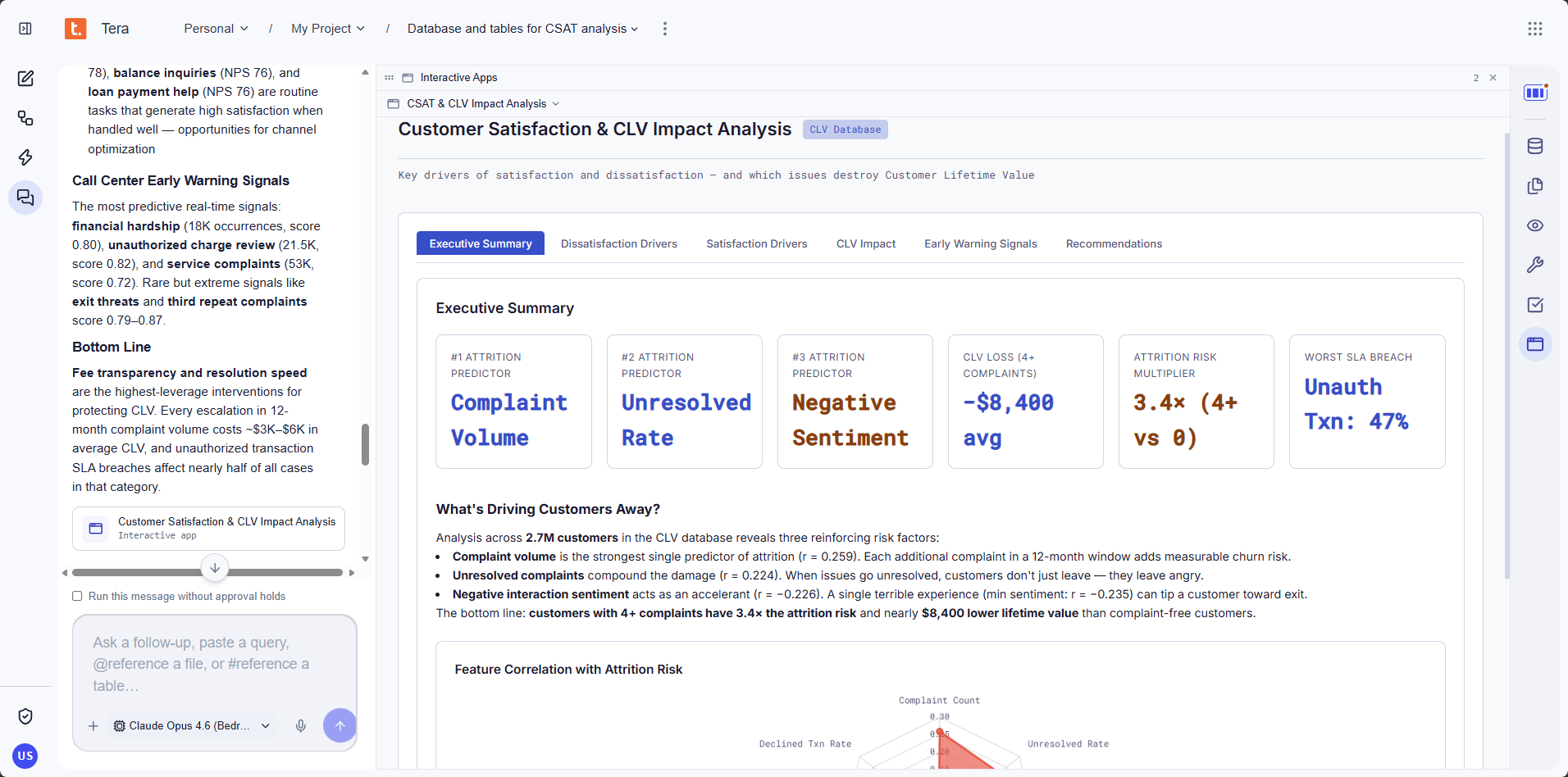Click the app content vertical scrollbar
1568x777 pixels.
[1506, 355]
